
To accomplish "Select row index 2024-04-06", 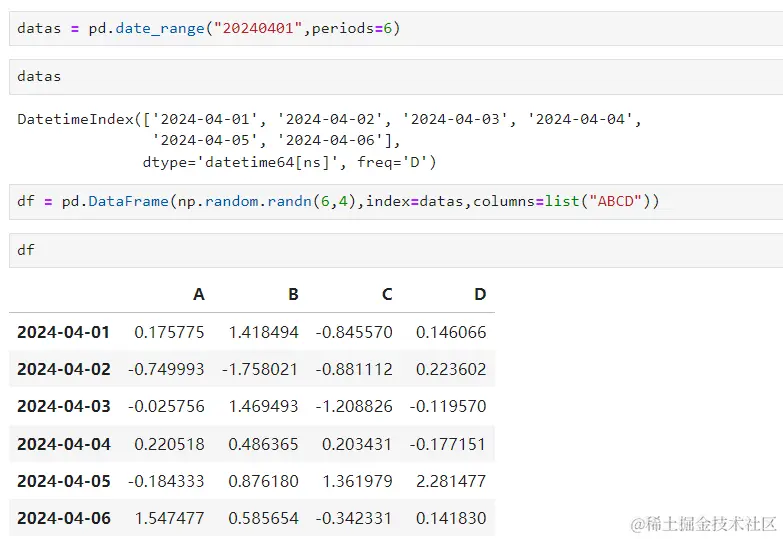I will tap(63, 518).
